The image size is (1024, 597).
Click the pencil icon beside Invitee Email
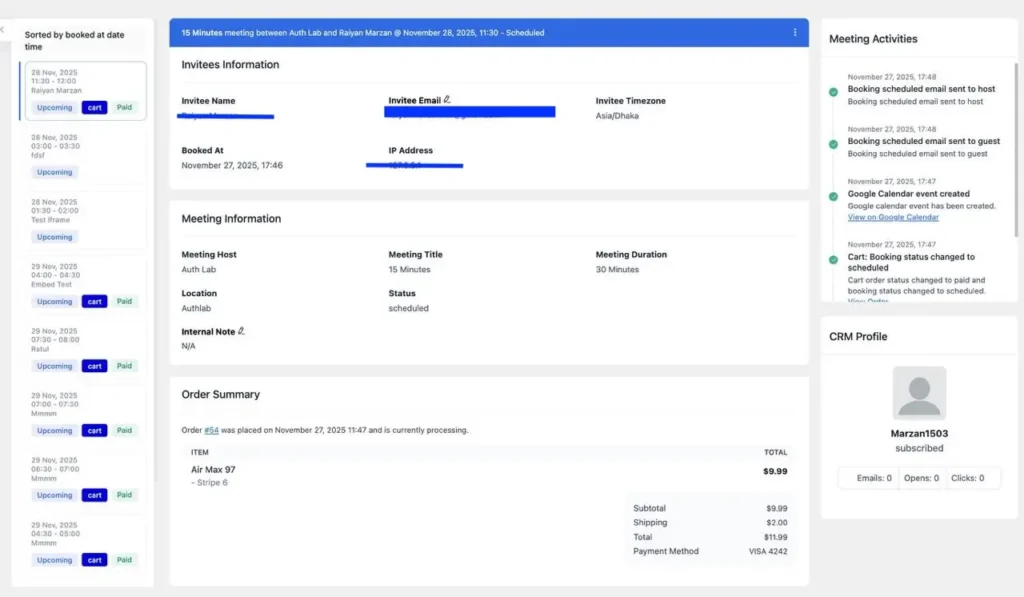(447, 100)
